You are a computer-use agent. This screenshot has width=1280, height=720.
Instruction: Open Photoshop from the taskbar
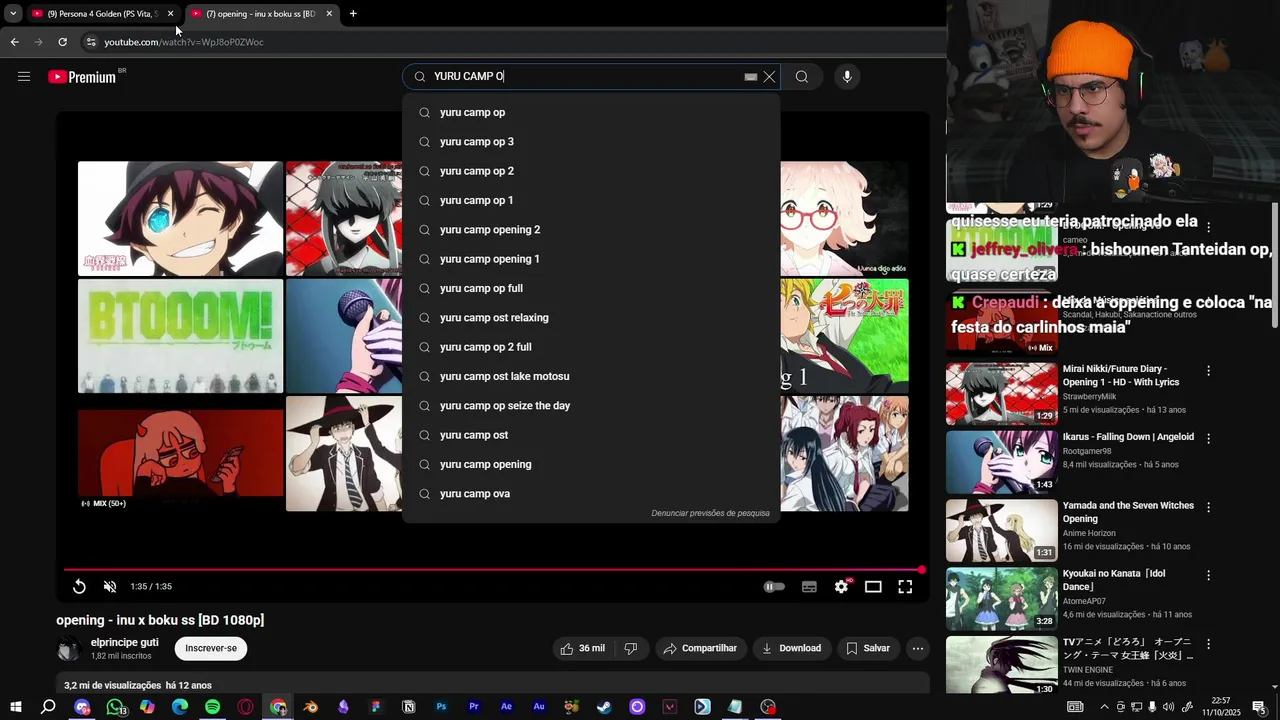[x=441, y=707]
